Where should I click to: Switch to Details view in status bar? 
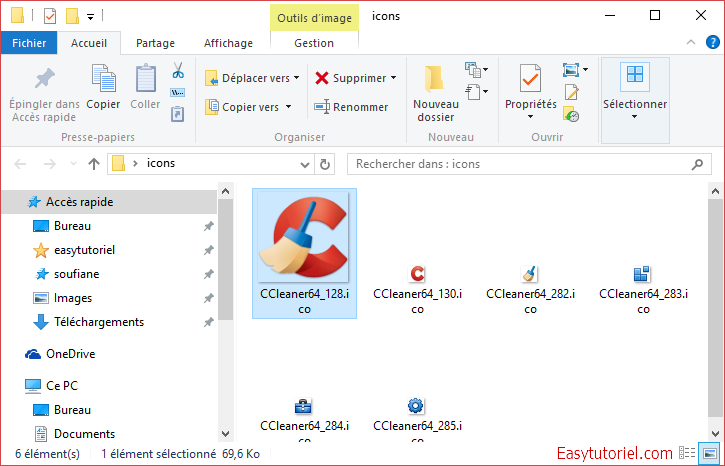click(687, 453)
